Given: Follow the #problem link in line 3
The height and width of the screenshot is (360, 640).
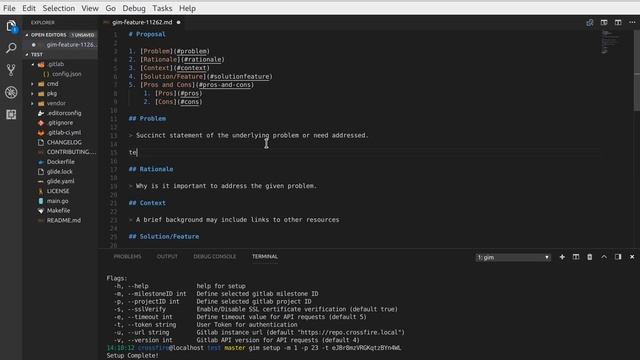Looking at the screenshot, I should click(192, 51).
